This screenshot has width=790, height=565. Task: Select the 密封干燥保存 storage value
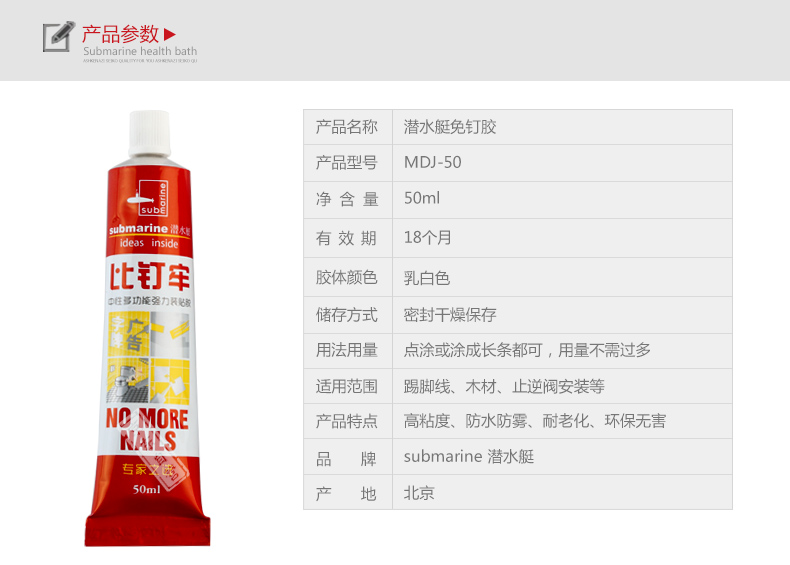pos(450,315)
